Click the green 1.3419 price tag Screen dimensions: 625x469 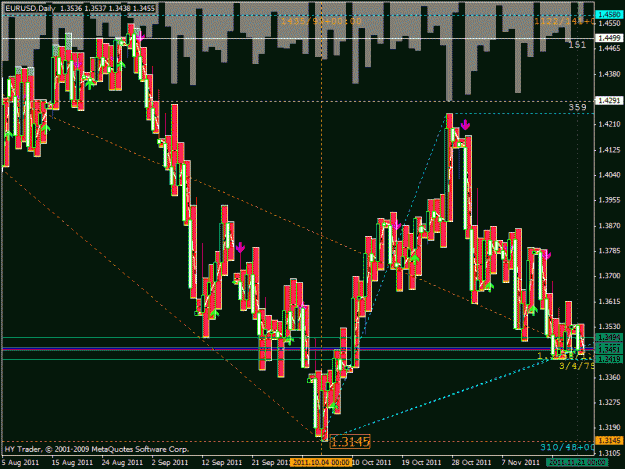tap(610, 359)
